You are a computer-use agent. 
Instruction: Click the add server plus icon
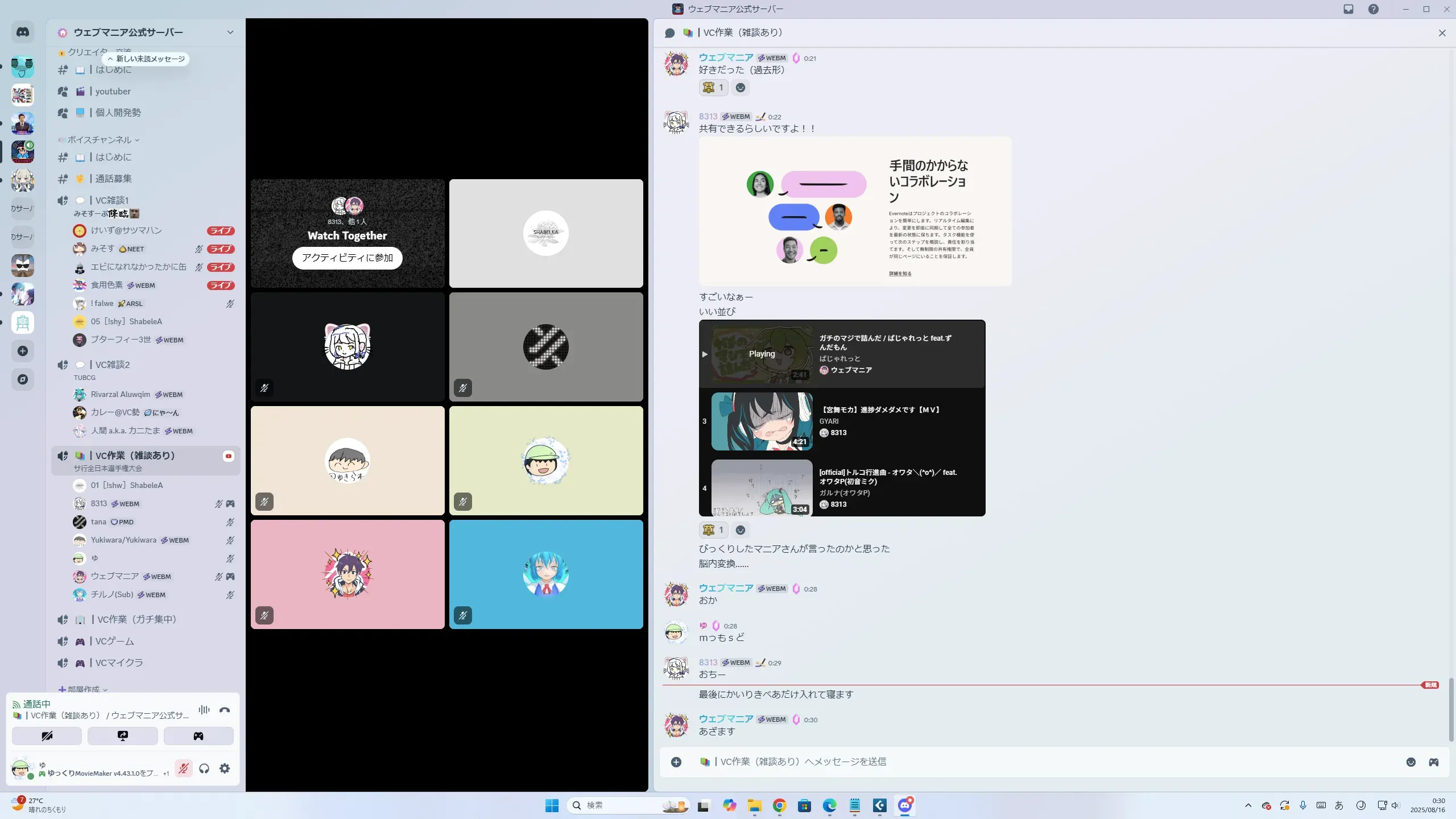coord(23,351)
